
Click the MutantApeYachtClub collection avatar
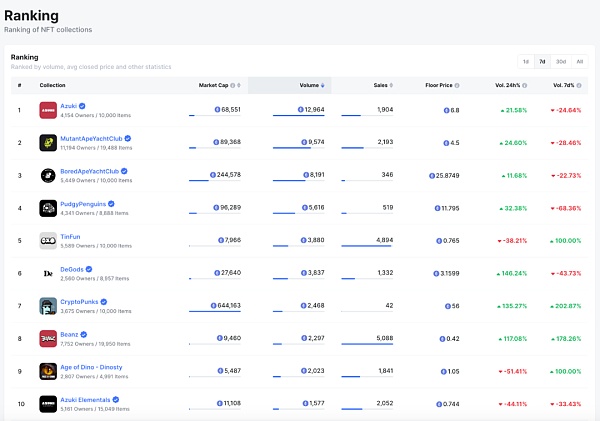(x=48, y=143)
